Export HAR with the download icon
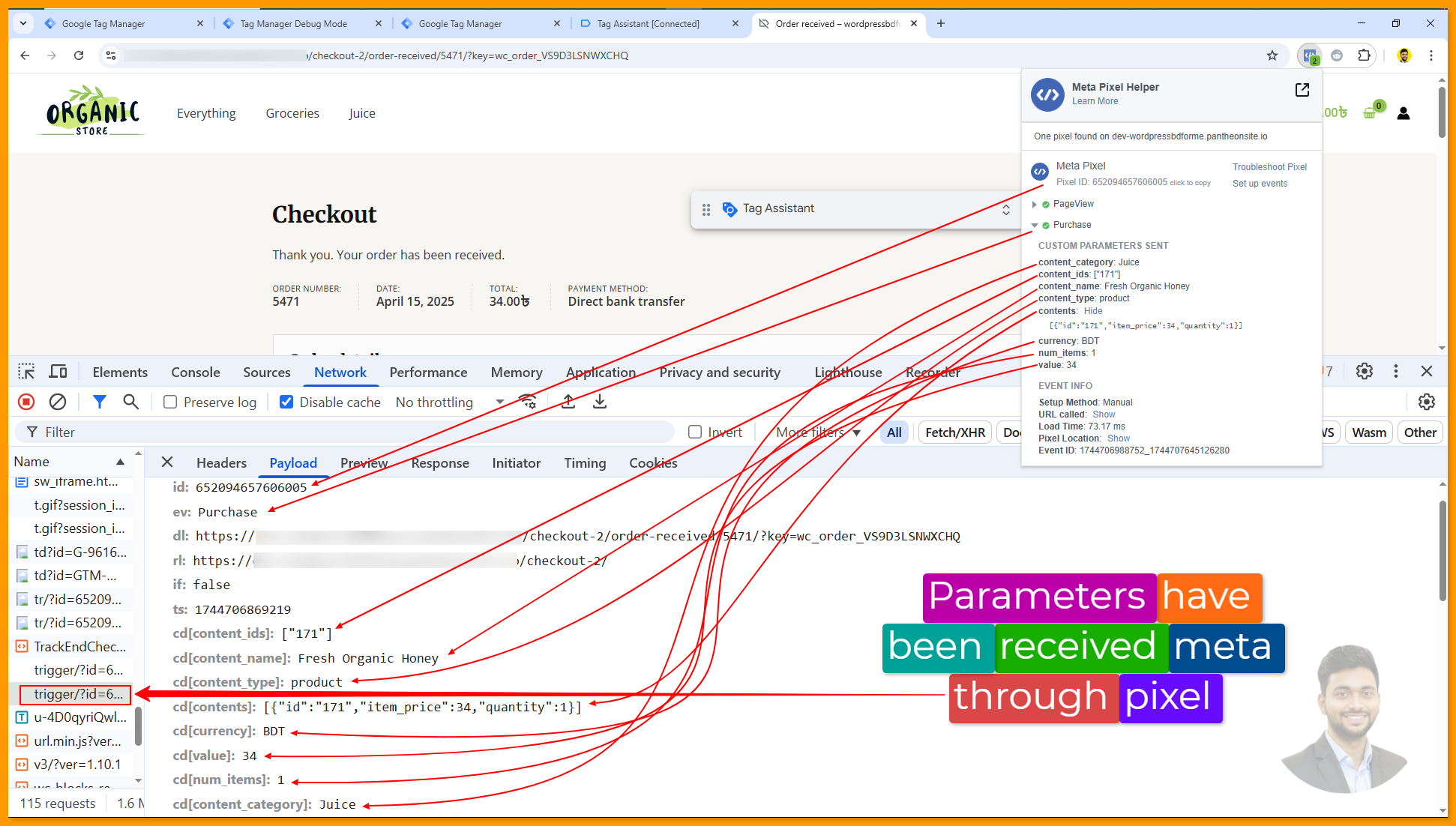Image resolution: width=1456 pixels, height=826 pixels. (x=600, y=403)
